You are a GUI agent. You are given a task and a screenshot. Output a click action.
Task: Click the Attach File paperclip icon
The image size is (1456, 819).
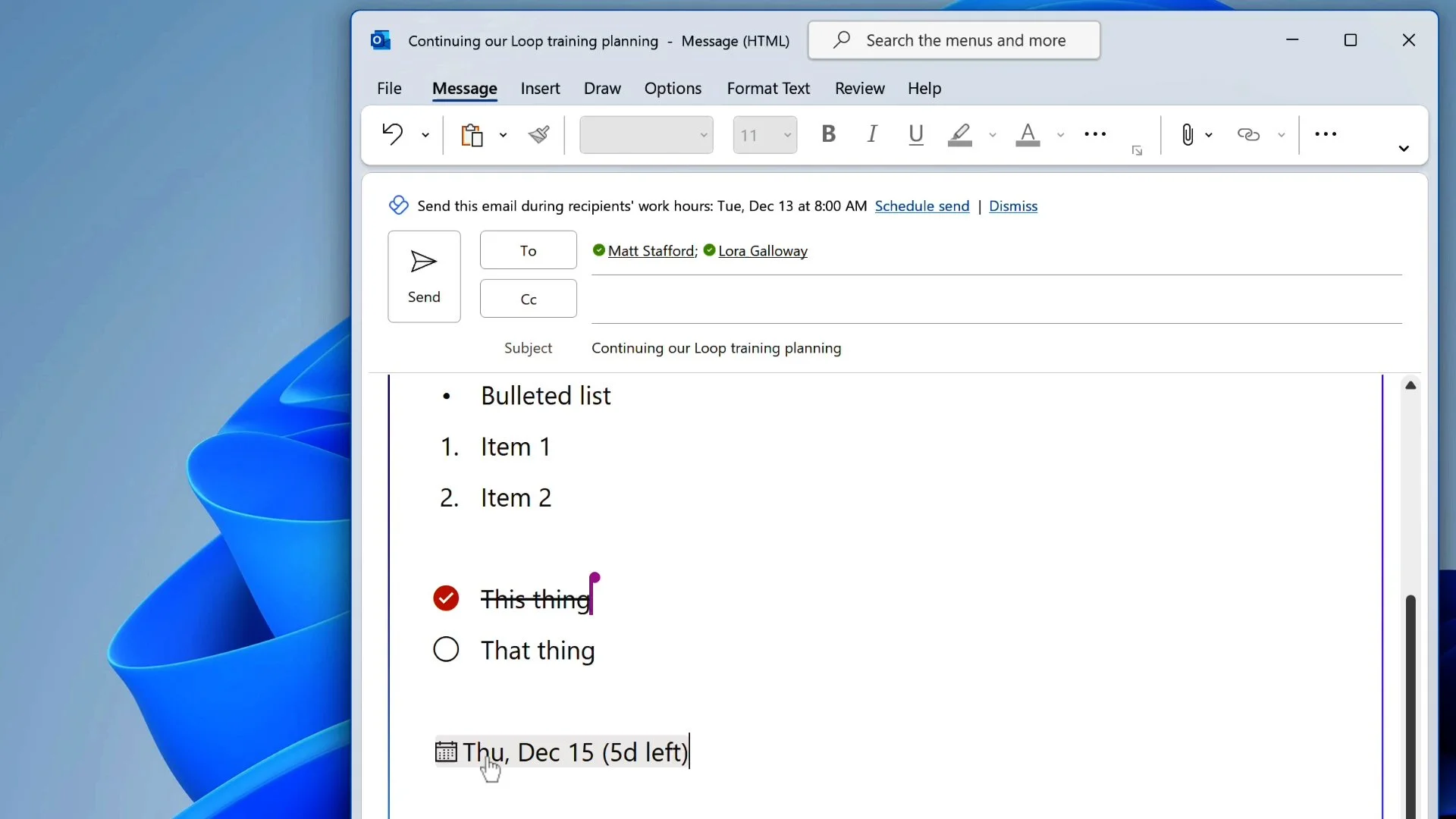[x=1187, y=134]
